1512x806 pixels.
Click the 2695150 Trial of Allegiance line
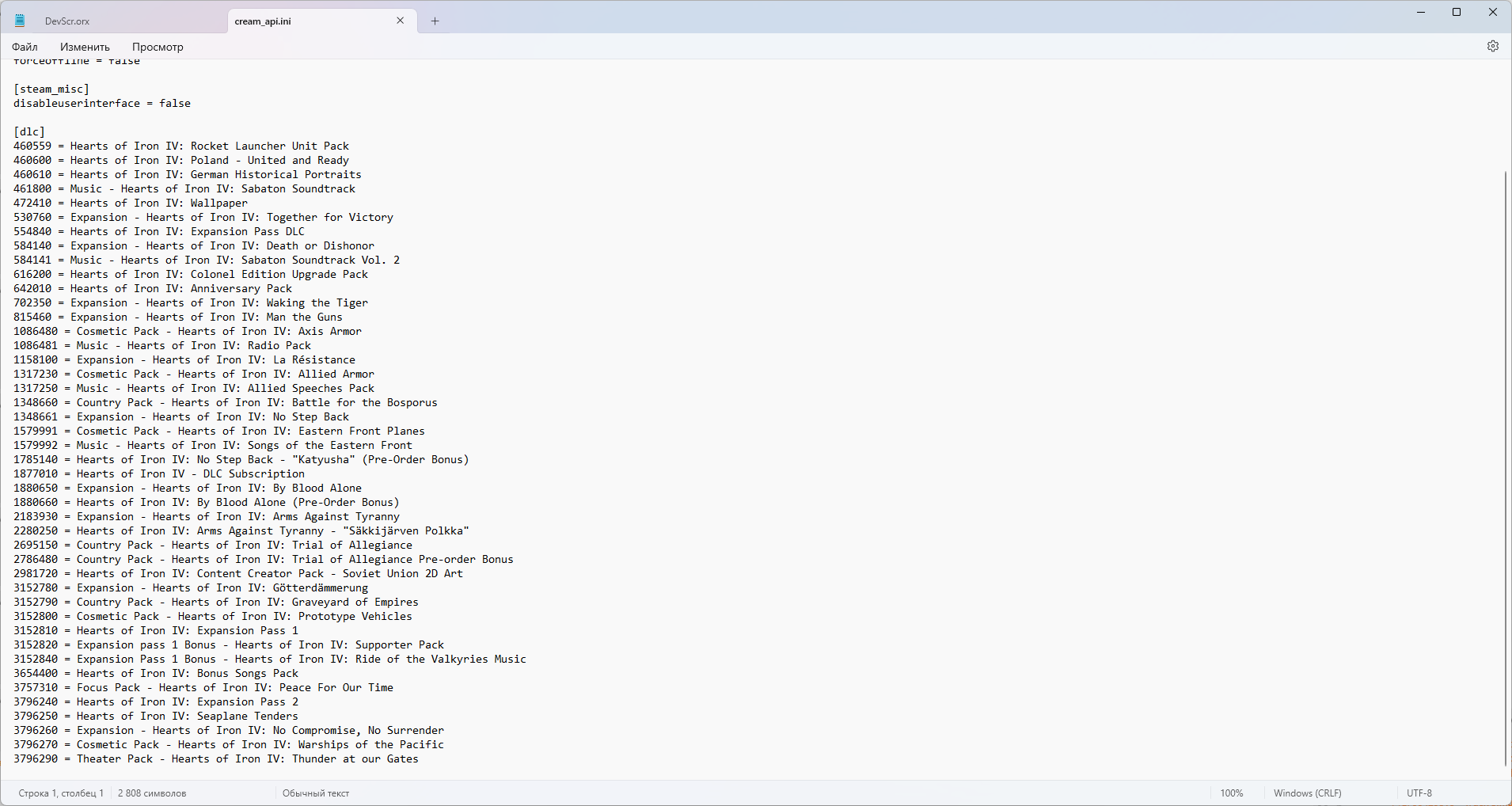[x=213, y=546]
